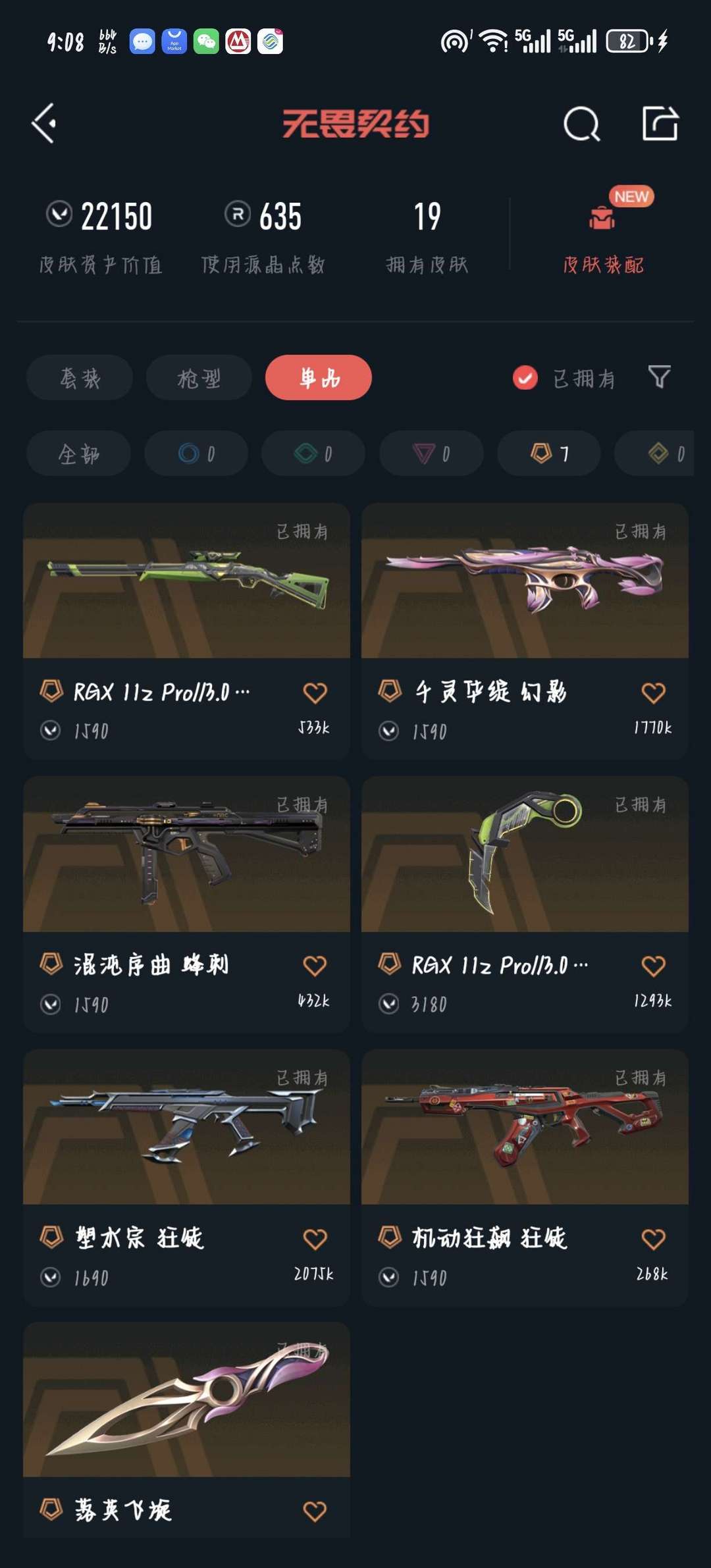Uncheck the 已拥有 owned checkbox
This screenshot has width=711, height=1568.
525,378
